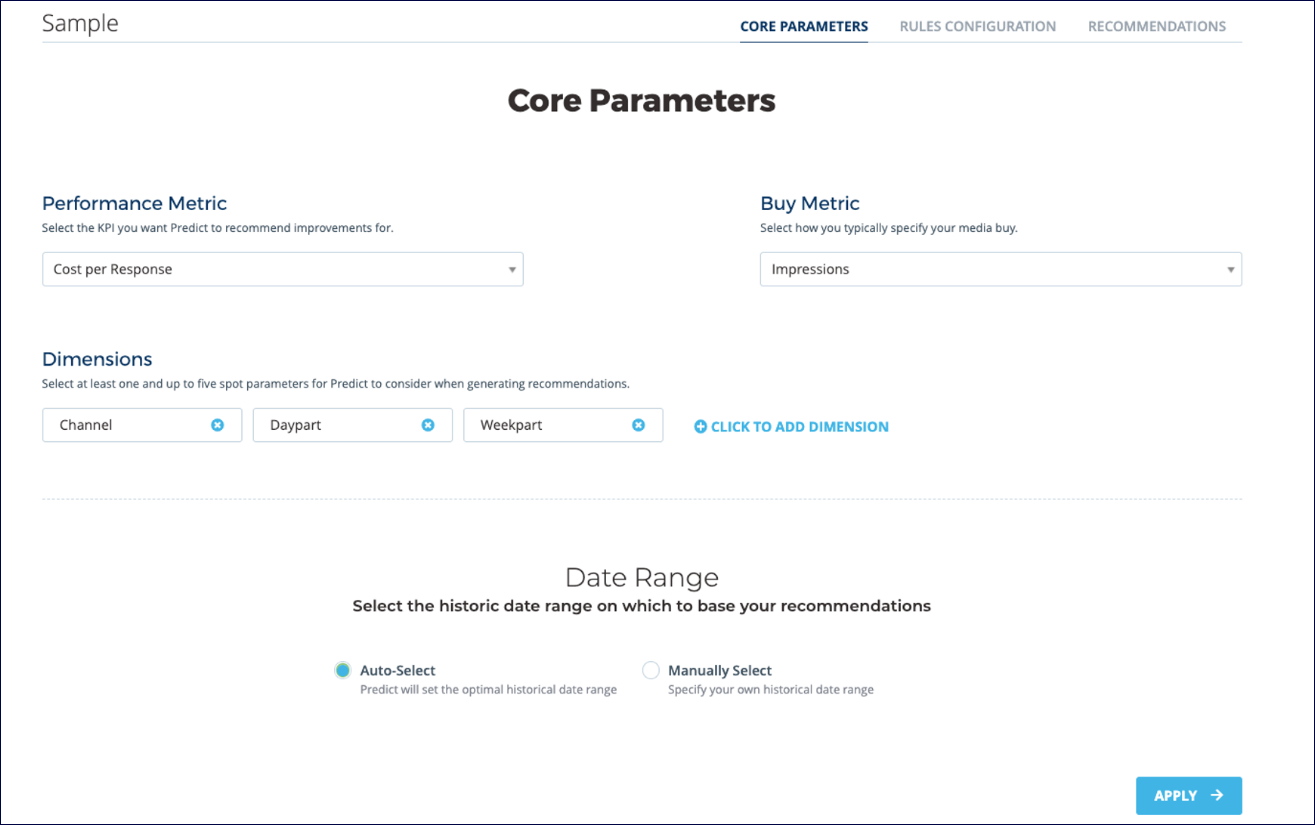Click the dropdown caret in the Performance Metric field
Image resolution: width=1315 pixels, height=825 pixels.
coord(511,269)
